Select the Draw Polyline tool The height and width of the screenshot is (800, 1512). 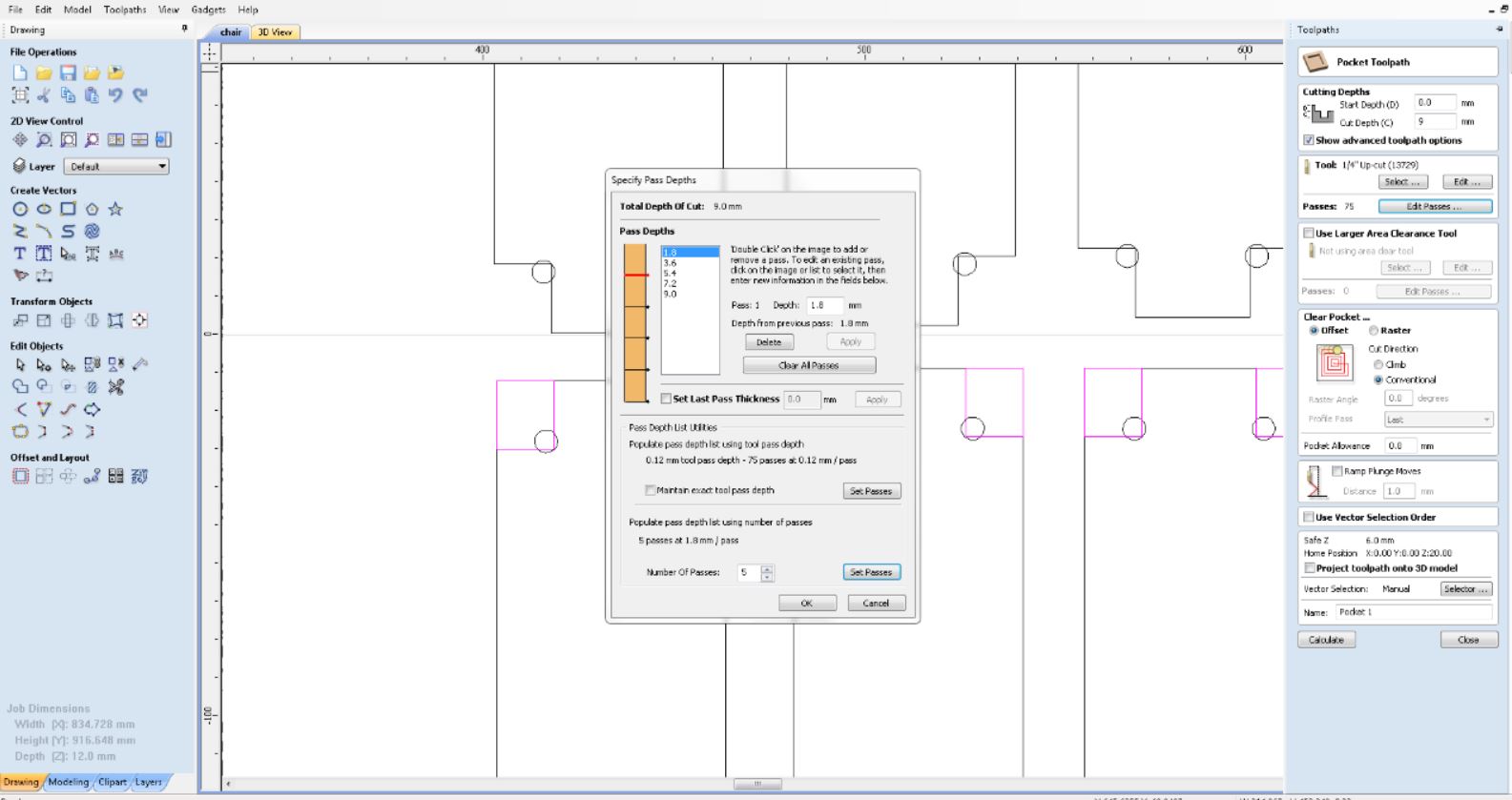coord(20,232)
